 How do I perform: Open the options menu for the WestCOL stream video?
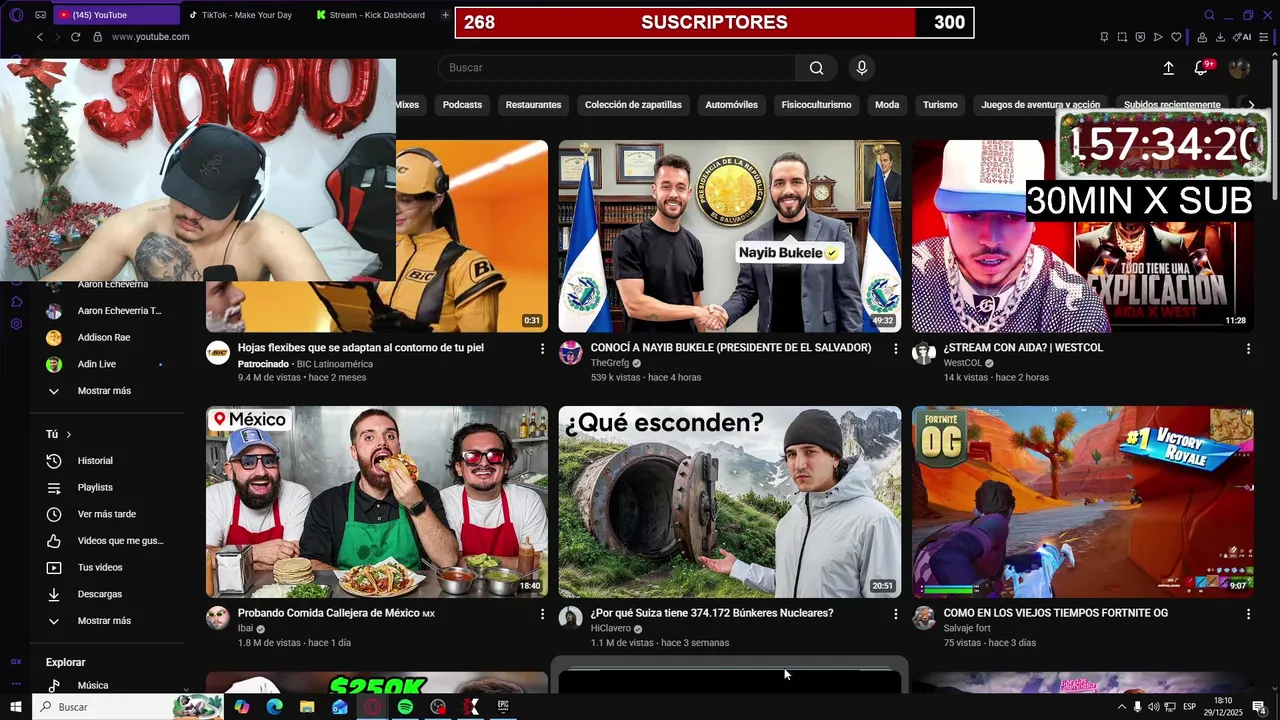(x=1248, y=349)
